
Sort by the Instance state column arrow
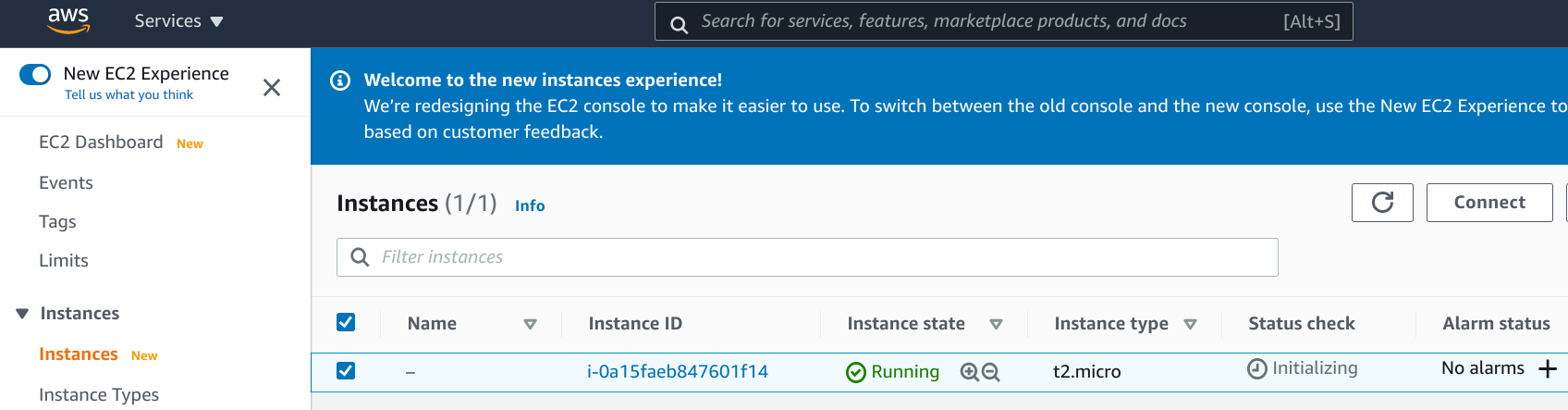996,324
